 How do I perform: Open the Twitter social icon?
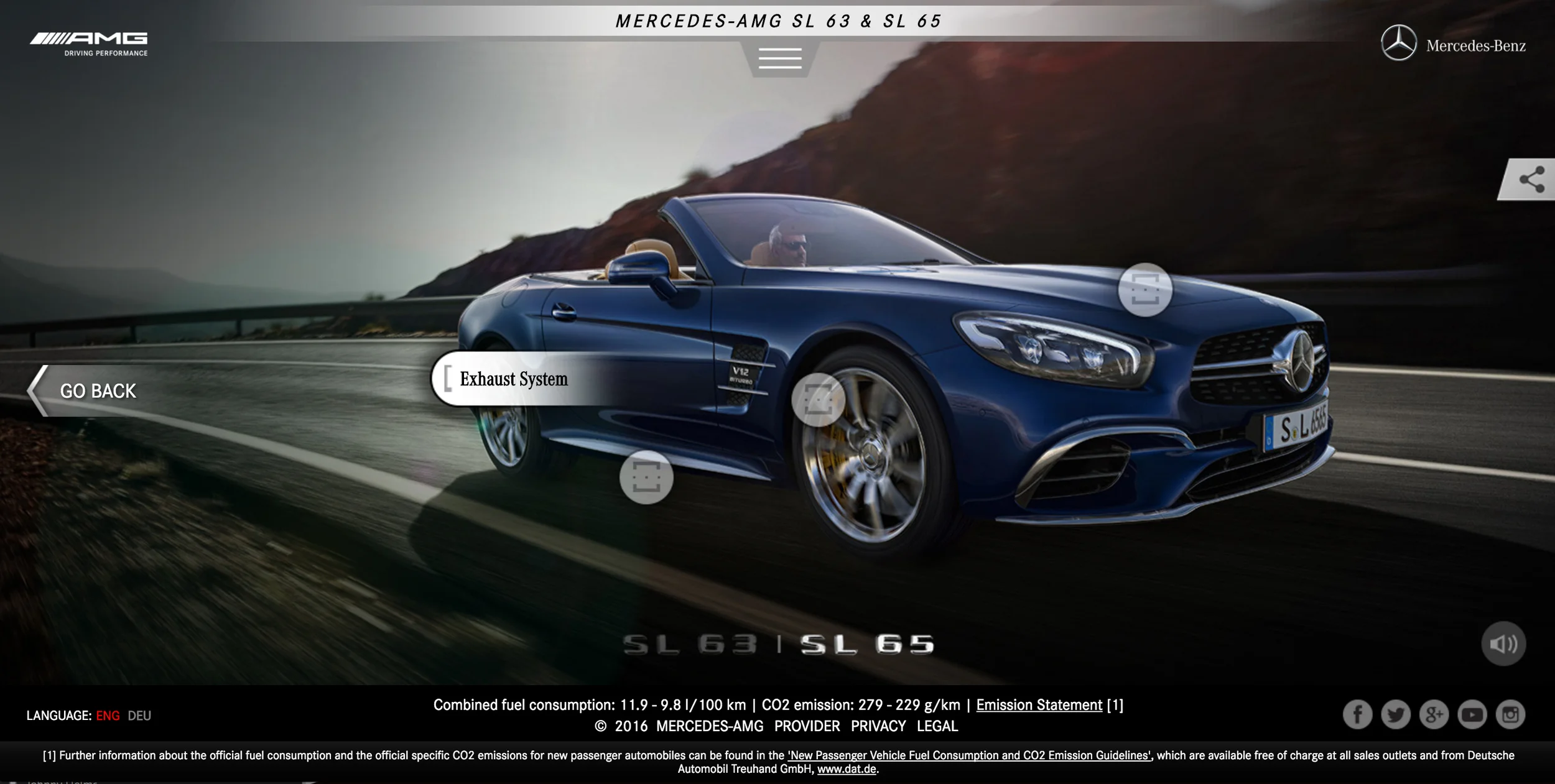click(x=1396, y=714)
